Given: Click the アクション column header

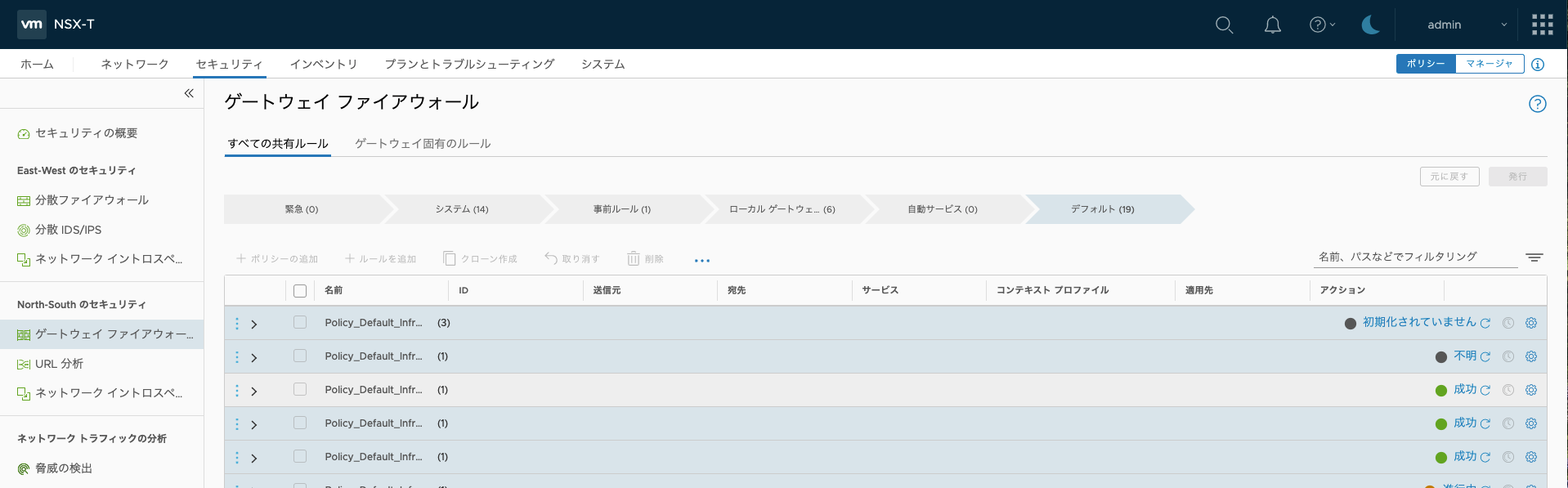Looking at the screenshot, I should coord(1342,290).
